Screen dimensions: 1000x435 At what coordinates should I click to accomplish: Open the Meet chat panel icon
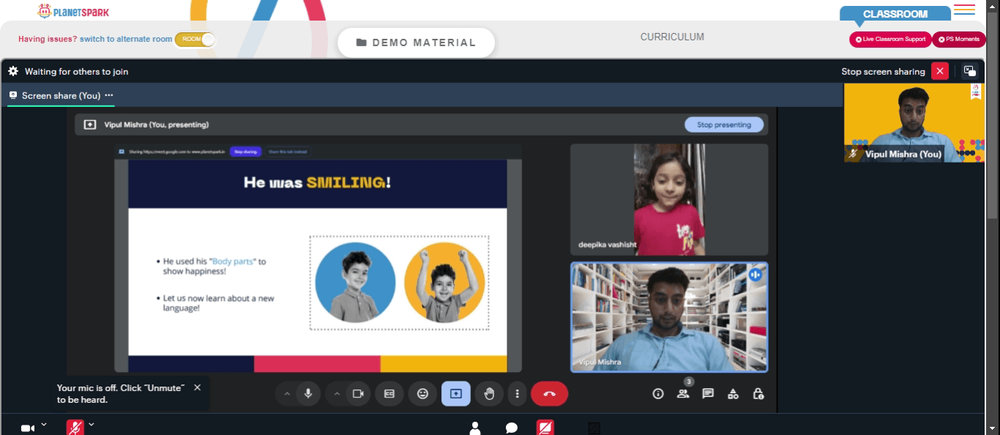(x=707, y=394)
